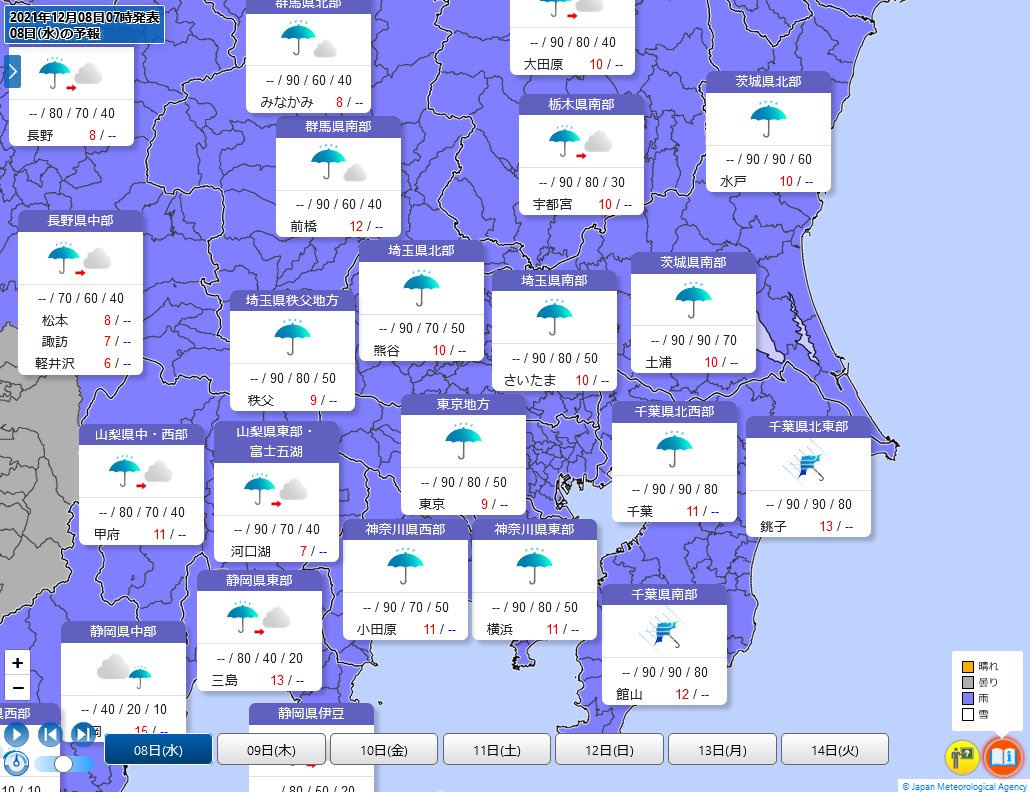Expand the side panel with the chevron arrow
The width and height of the screenshot is (1030, 792).
click(12, 72)
